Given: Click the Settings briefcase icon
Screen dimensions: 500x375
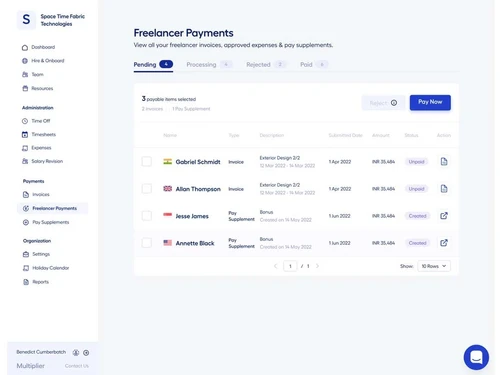Looking at the screenshot, I should 26,254.
